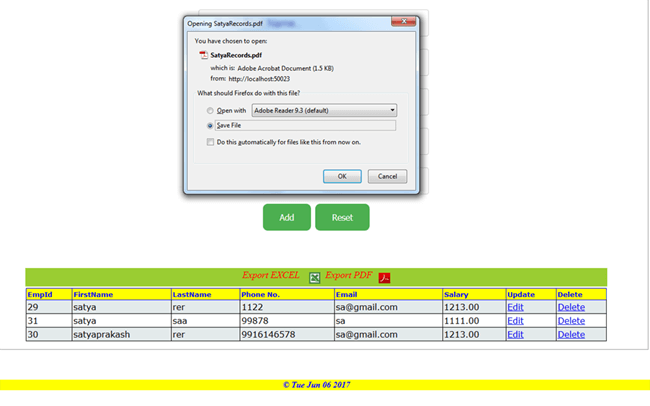This screenshot has width=650, height=406.
Task: Click the 'http://localhost:50023' source text
Action: coord(259,79)
